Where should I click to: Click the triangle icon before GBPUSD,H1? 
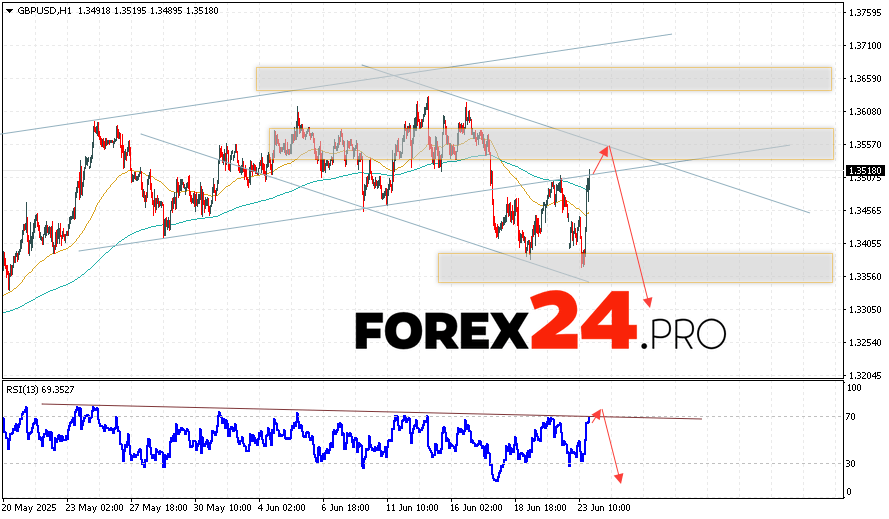point(8,9)
